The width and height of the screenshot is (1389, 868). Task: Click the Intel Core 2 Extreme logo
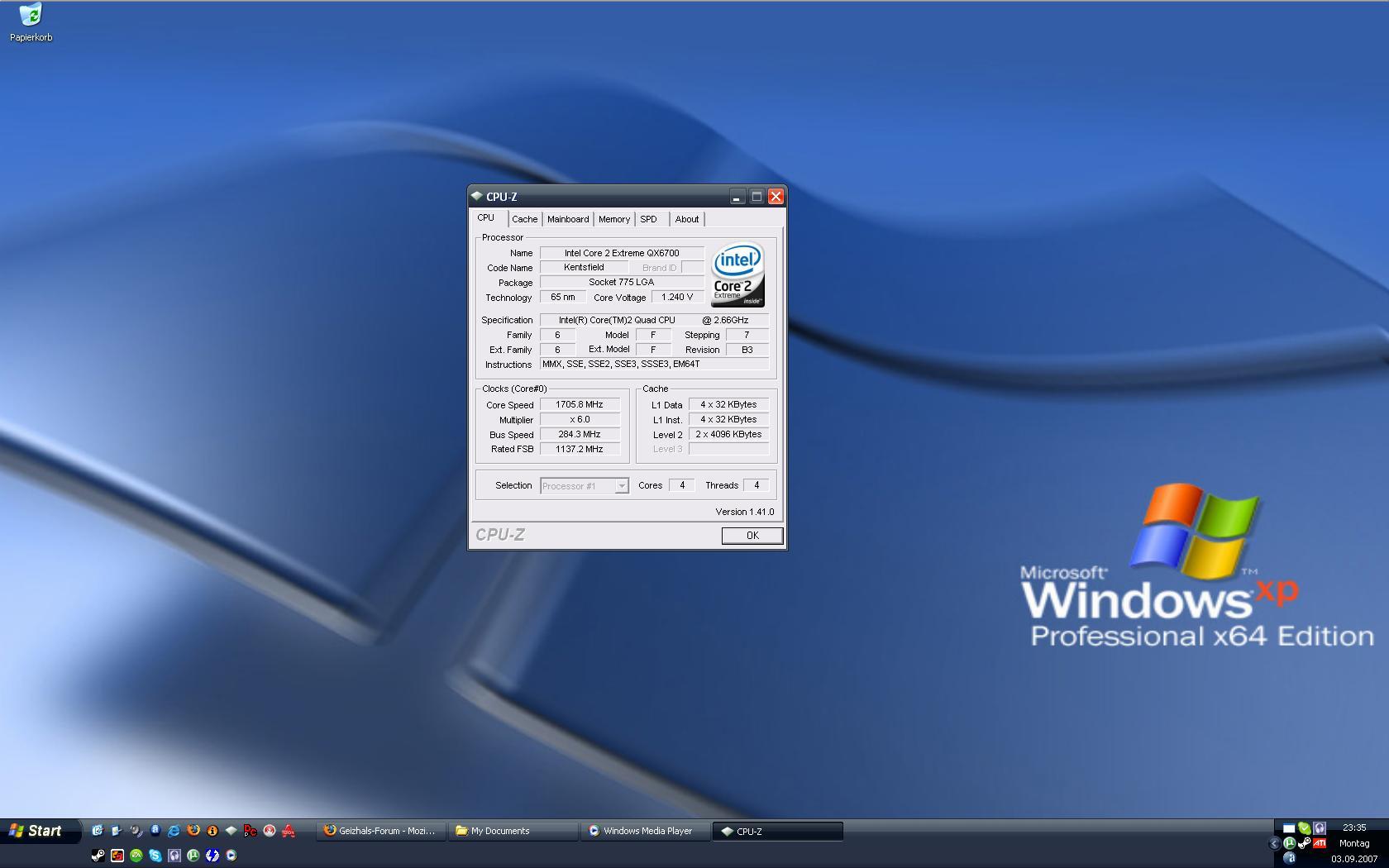(737, 274)
